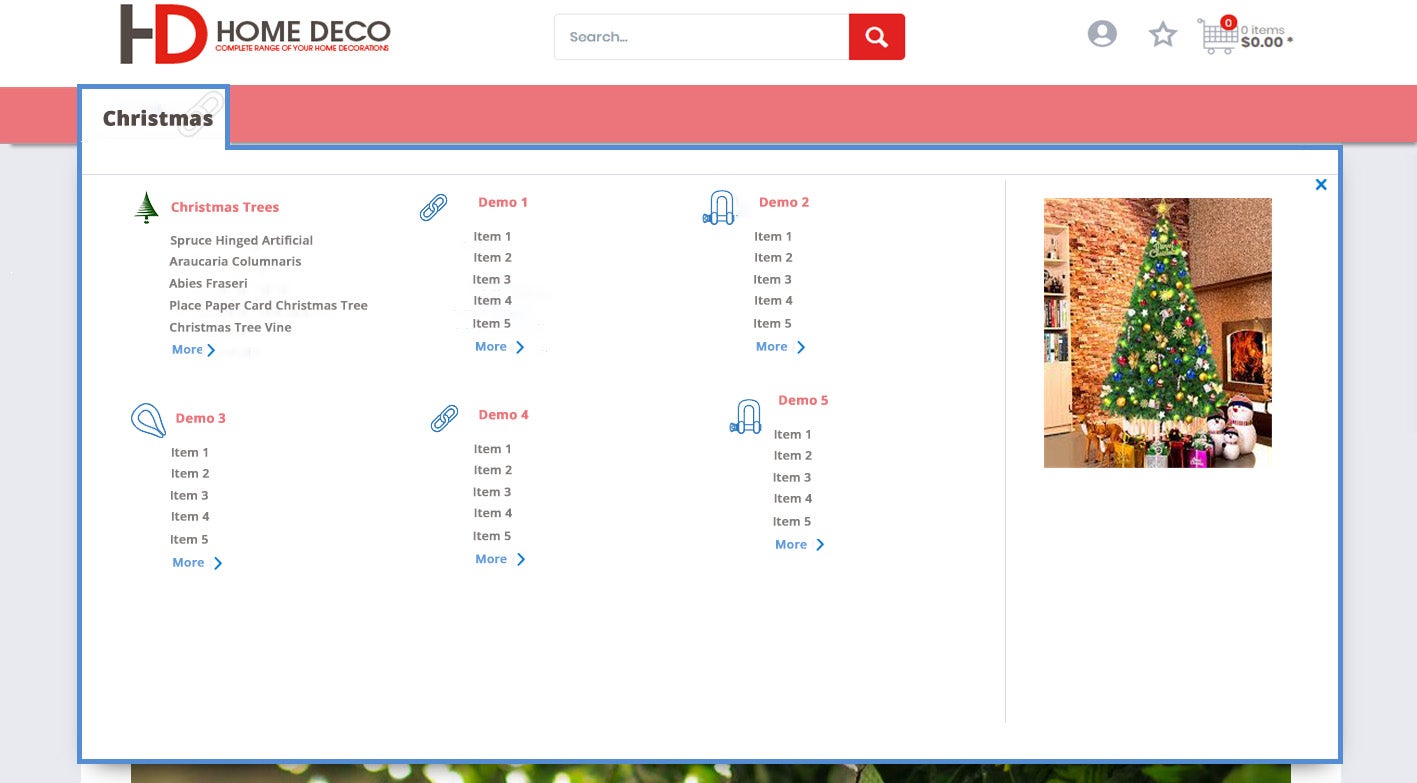Open the shopping cart icon

coord(1218,36)
